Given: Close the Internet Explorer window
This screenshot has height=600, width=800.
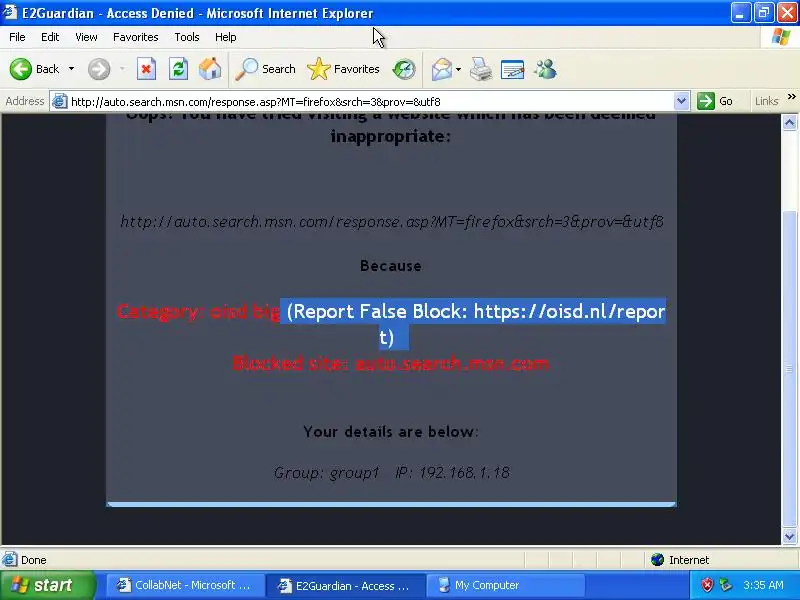Looking at the screenshot, I should pyautogui.click(x=787, y=13).
